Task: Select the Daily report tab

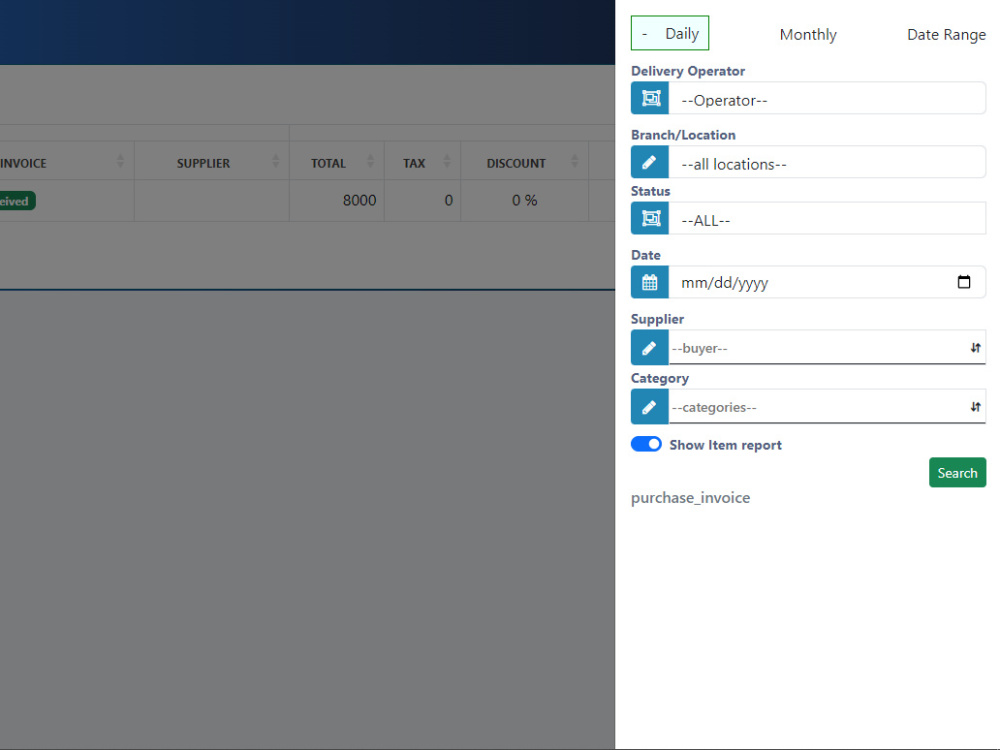Action: coord(670,33)
